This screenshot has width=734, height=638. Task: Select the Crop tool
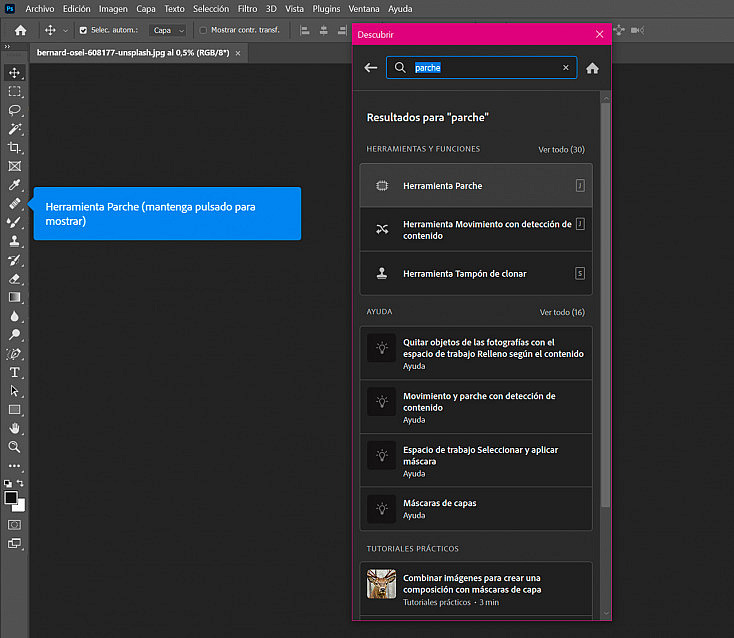15,148
